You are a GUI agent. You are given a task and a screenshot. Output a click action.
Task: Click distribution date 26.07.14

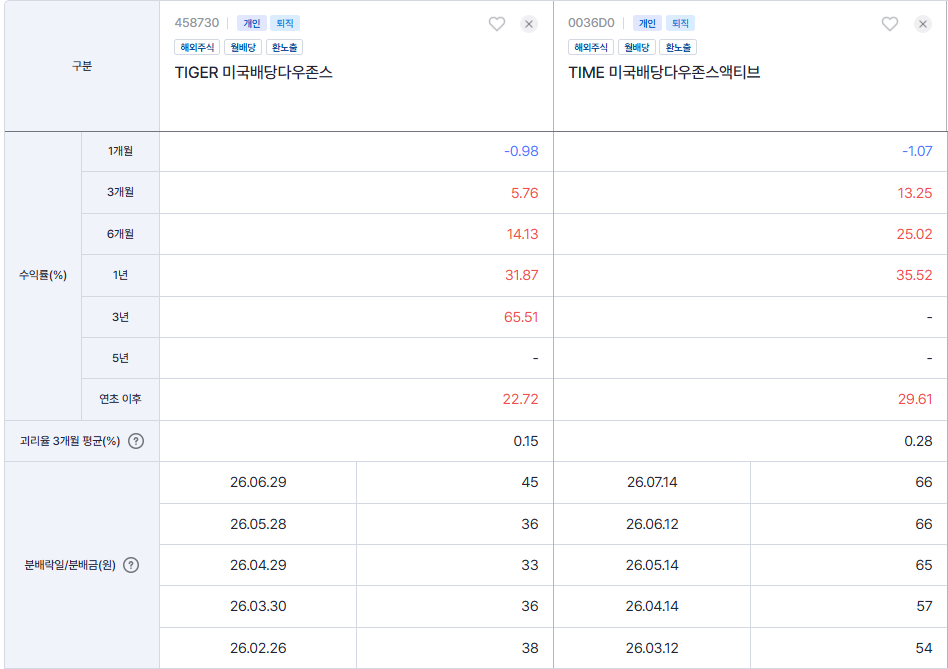pos(652,482)
